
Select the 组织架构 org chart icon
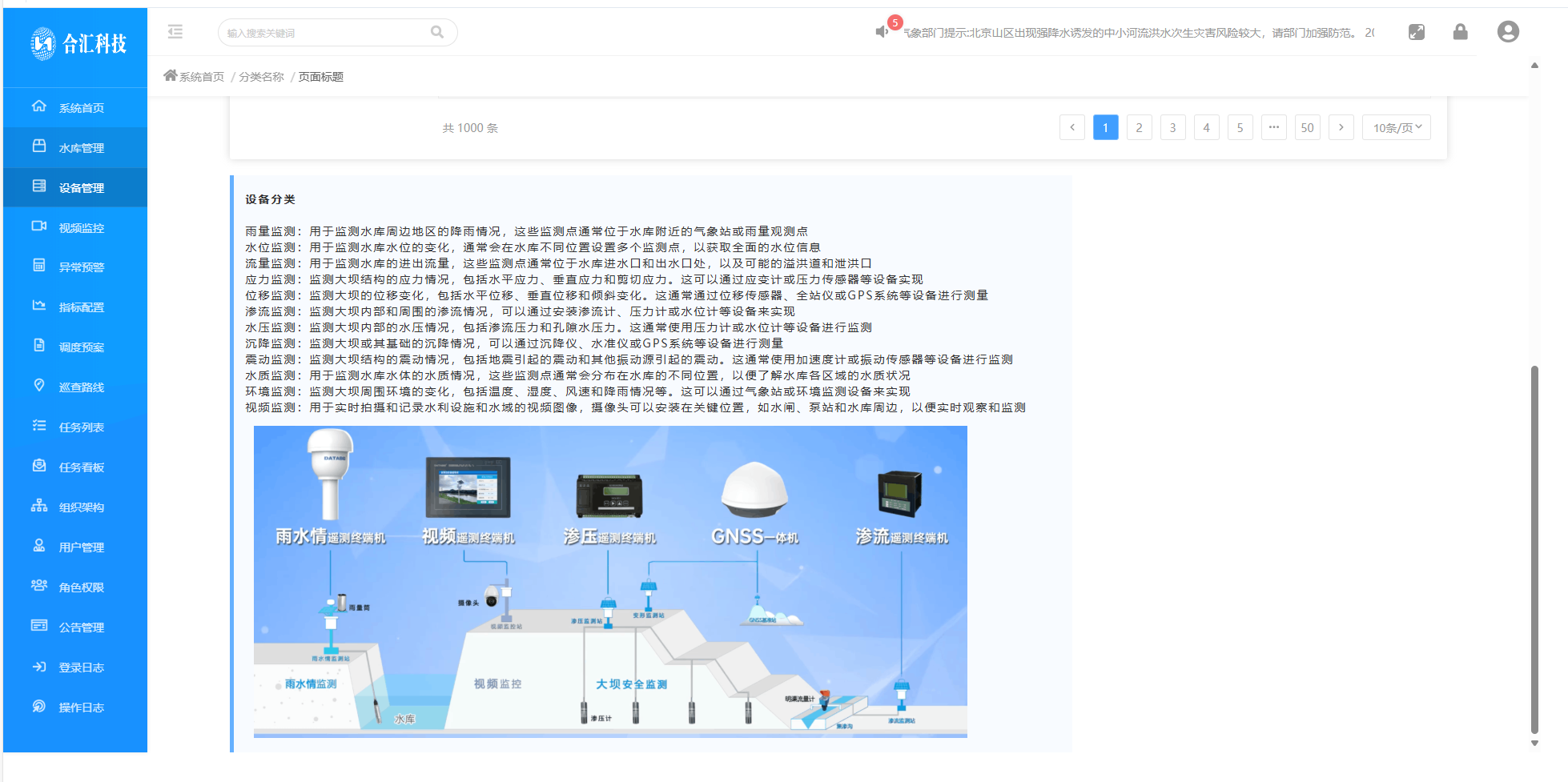[39, 506]
